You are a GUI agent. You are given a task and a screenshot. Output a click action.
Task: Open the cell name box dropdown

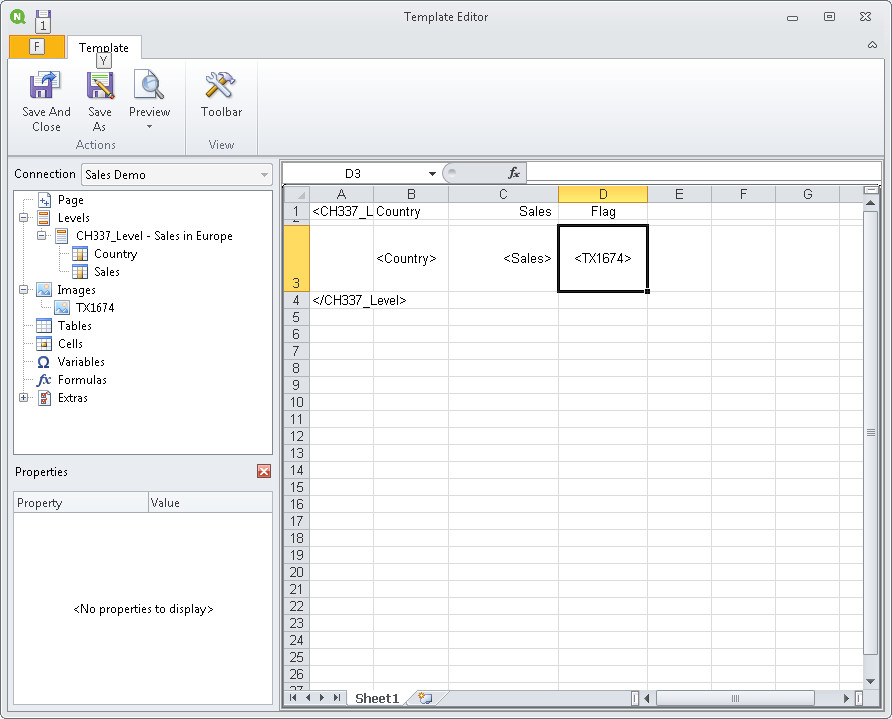coord(432,172)
